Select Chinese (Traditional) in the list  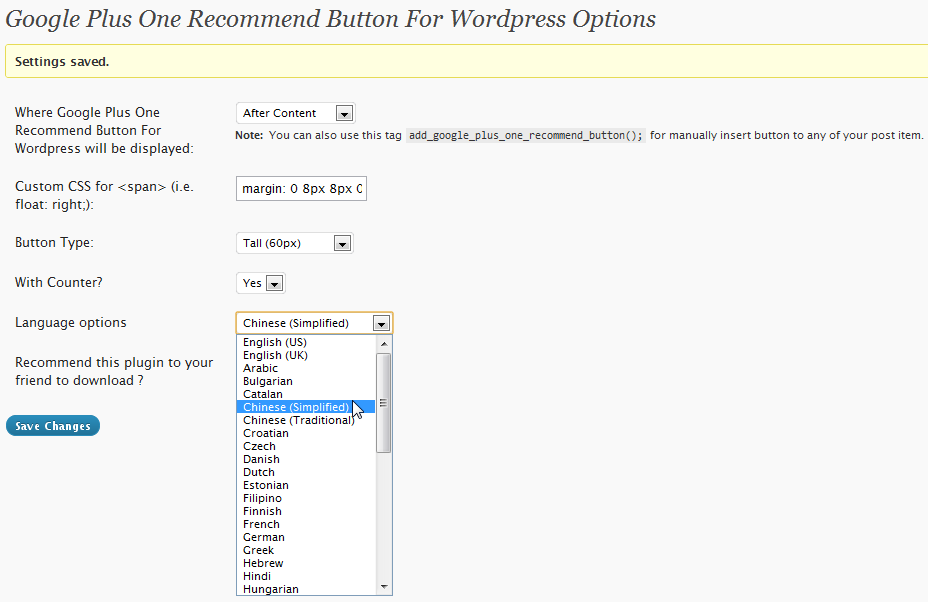click(305, 420)
